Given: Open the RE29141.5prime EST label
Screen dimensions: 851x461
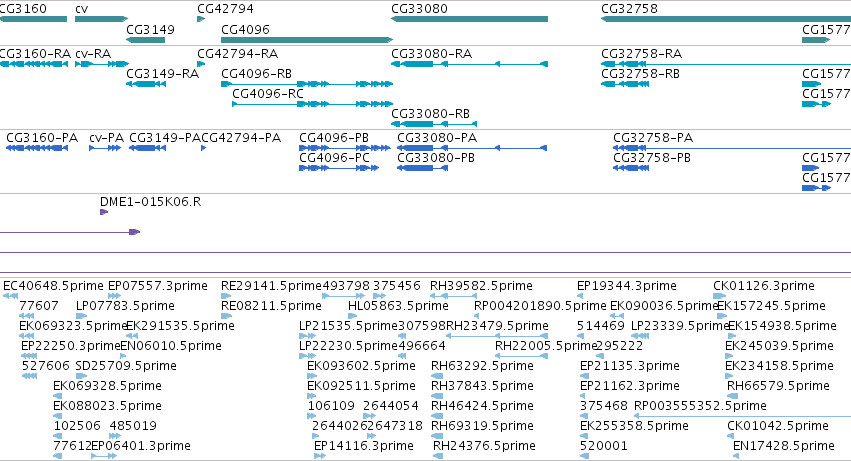Looking at the screenshot, I should pyautogui.click(x=271, y=286).
